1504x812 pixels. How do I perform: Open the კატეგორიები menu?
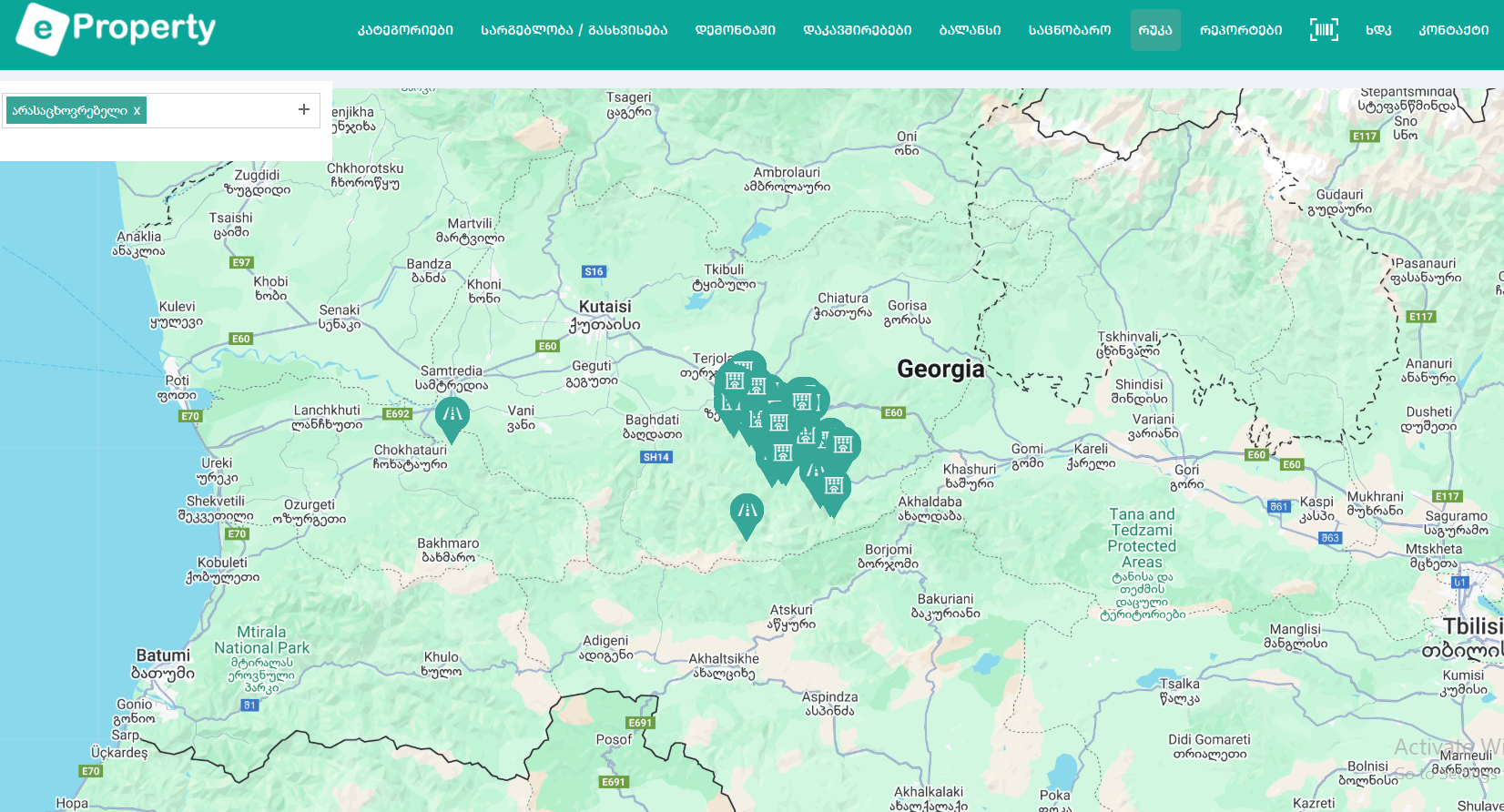405,30
